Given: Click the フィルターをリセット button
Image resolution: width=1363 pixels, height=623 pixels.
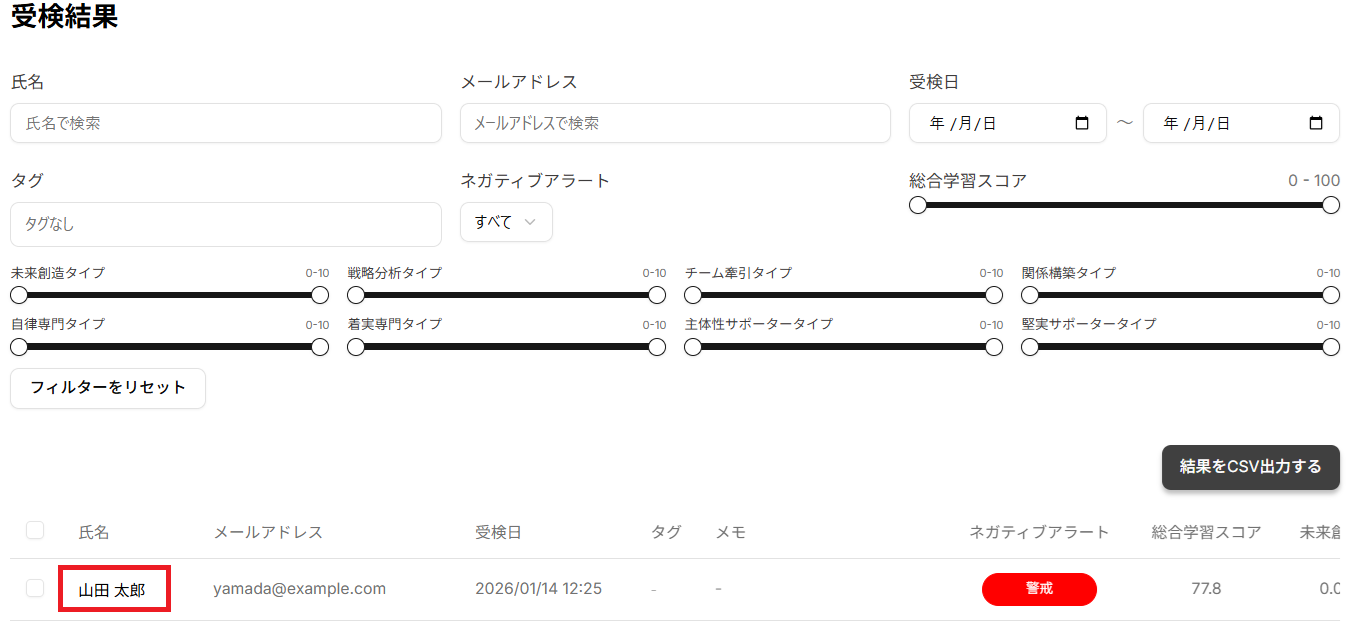Looking at the screenshot, I should click(108, 388).
